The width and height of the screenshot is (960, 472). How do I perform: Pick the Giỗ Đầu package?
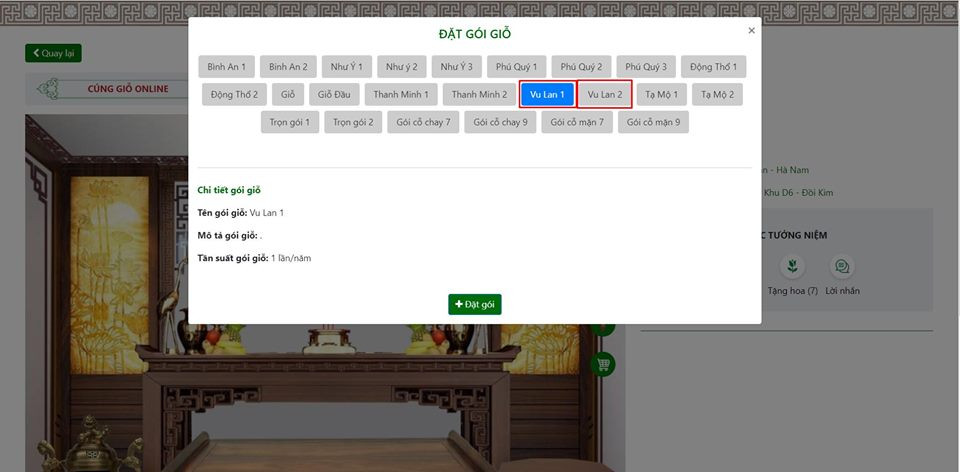coord(333,95)
